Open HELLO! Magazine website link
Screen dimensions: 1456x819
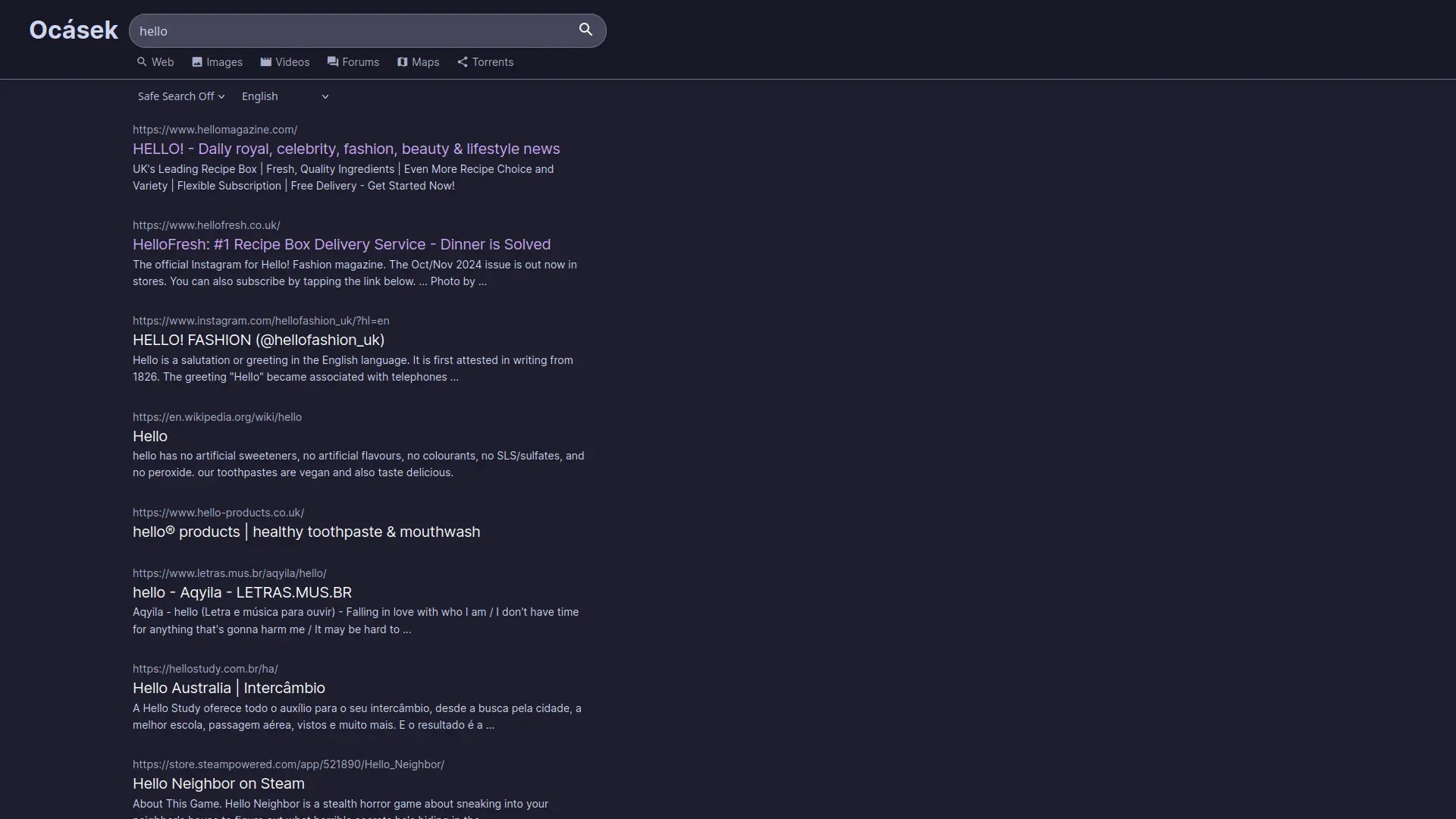pyautogui.click(x=346, y=148)
